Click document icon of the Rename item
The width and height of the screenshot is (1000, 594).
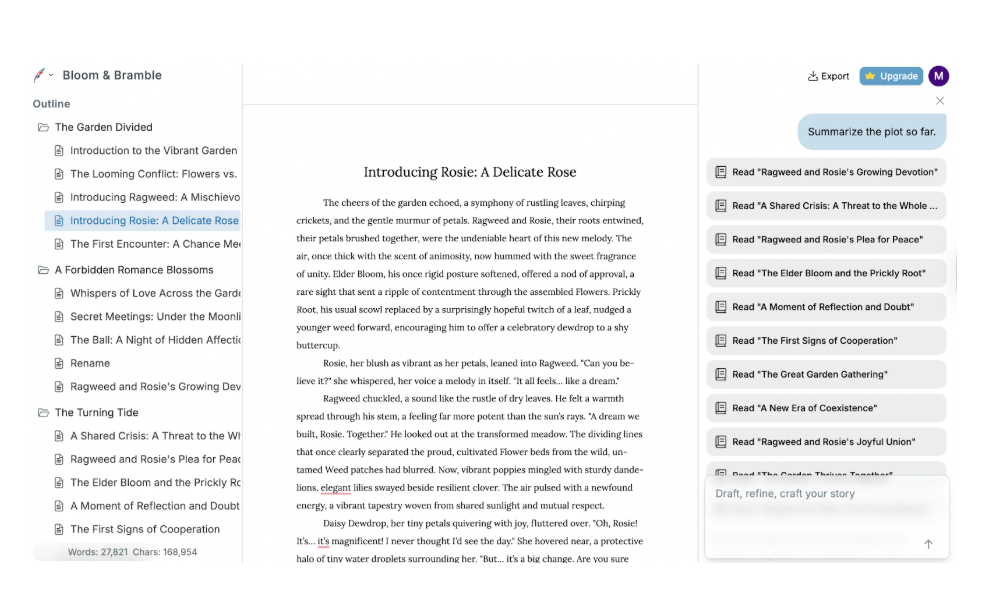tap(59, 364)
